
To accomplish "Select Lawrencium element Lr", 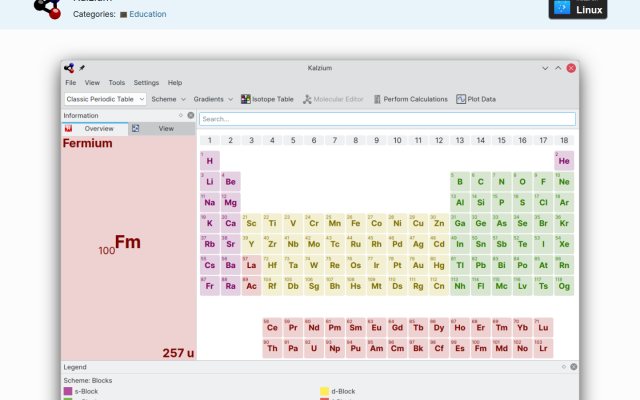I will [x=543, y=349].
